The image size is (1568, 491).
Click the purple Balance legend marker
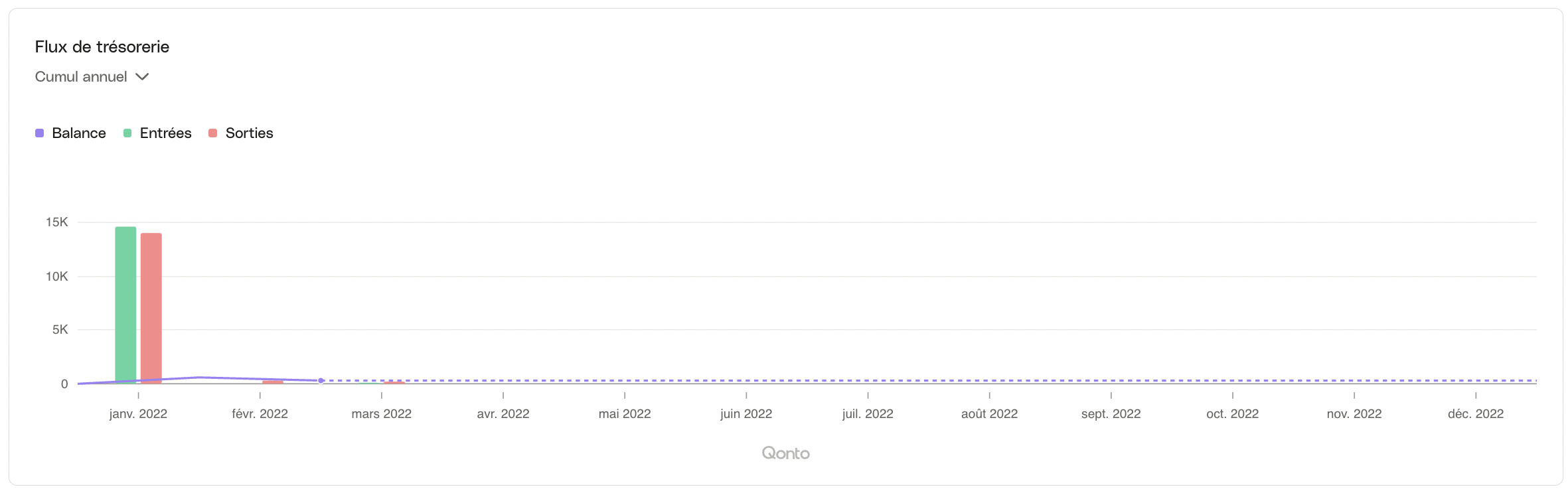point(40,133)
